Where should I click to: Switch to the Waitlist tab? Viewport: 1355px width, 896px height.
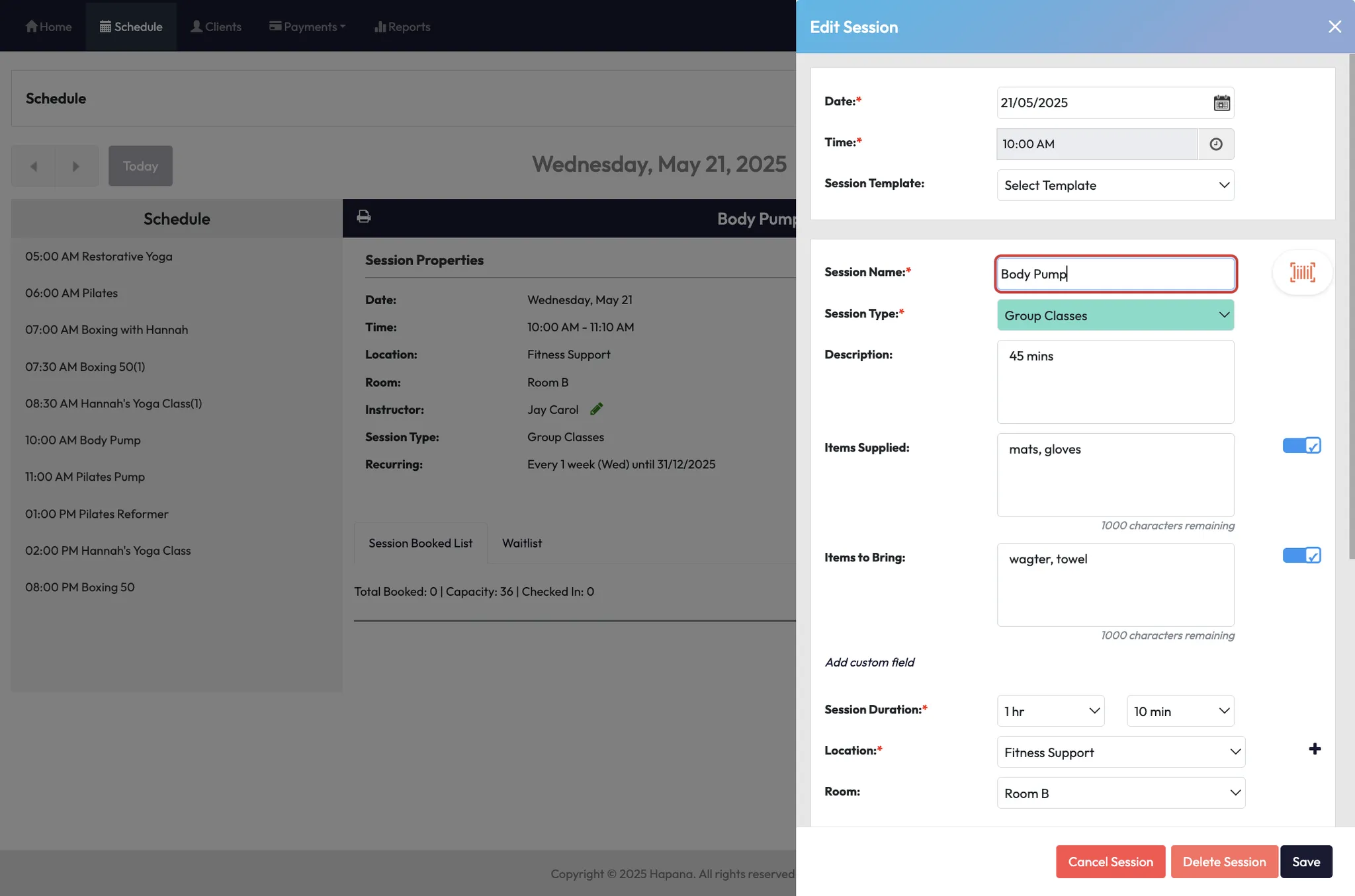tap(521, 543)
